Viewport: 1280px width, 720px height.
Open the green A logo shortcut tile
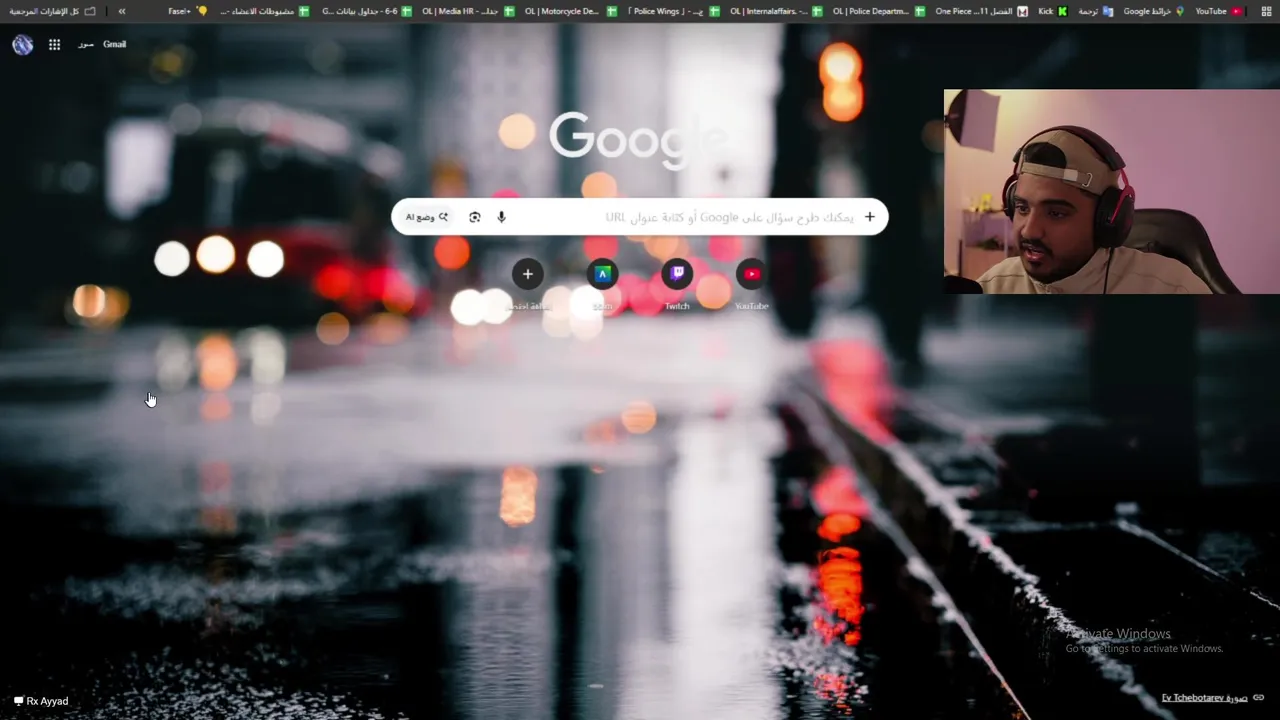coord(602,274)
